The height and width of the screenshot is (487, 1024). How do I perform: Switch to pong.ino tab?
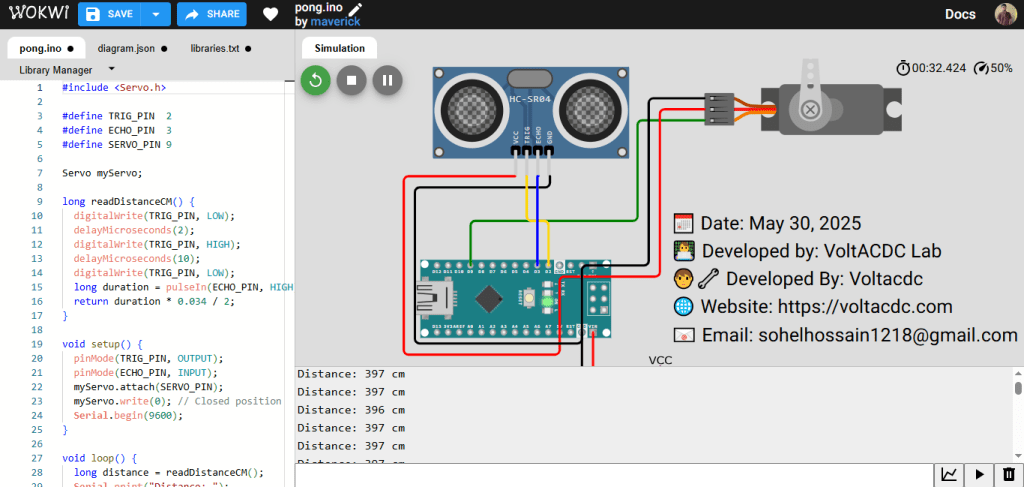coord(46,48)
